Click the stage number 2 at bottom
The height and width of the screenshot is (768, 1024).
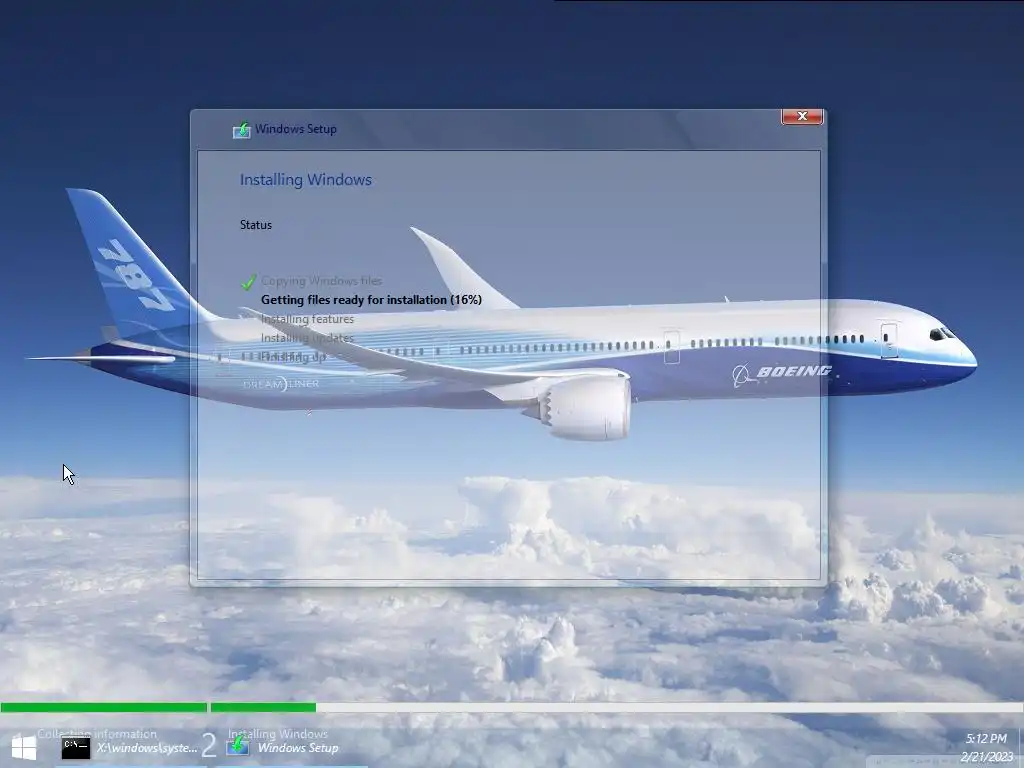[x=208, y=745]
